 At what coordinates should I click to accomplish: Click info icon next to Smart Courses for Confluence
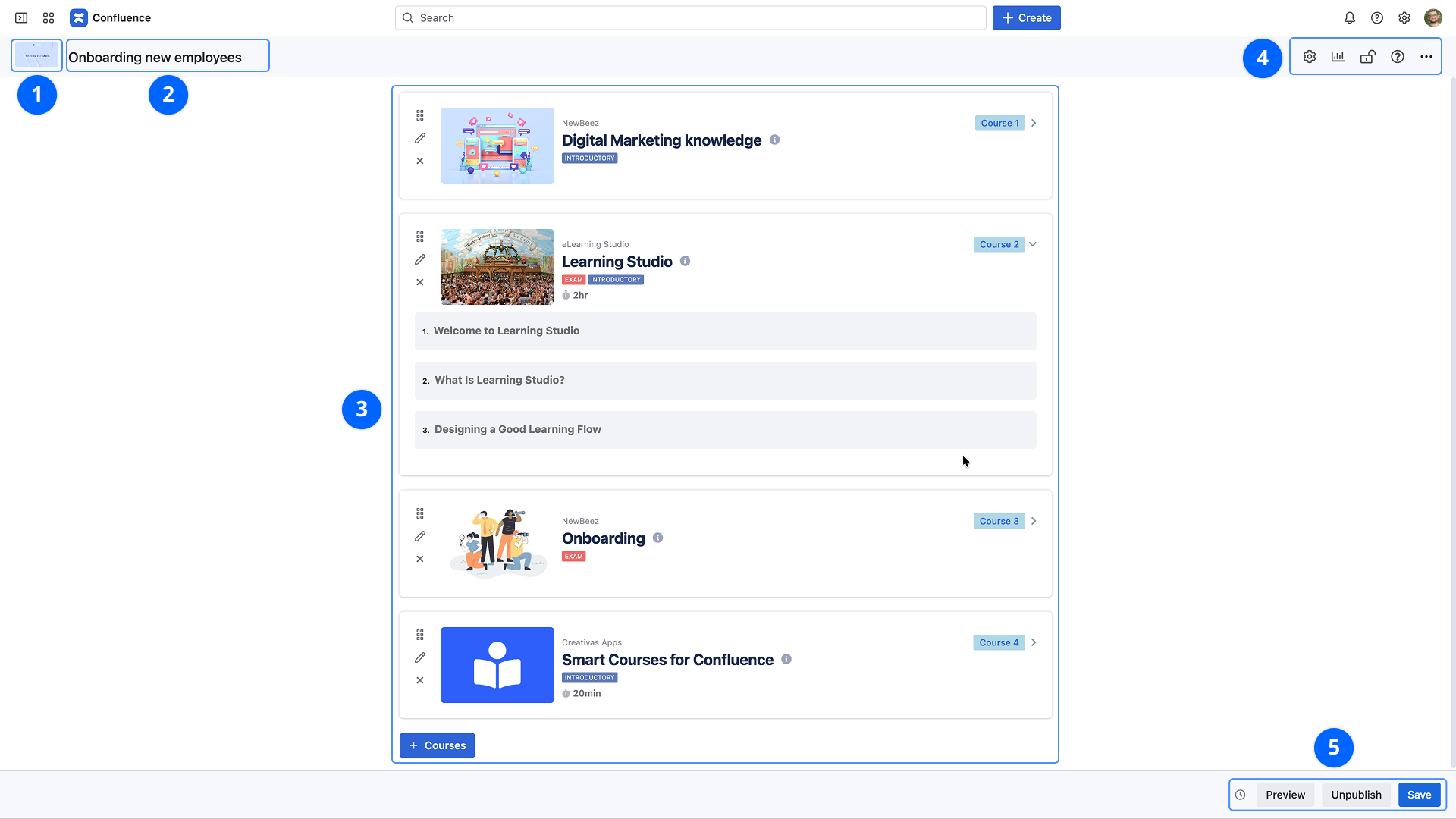coord(786,659)
